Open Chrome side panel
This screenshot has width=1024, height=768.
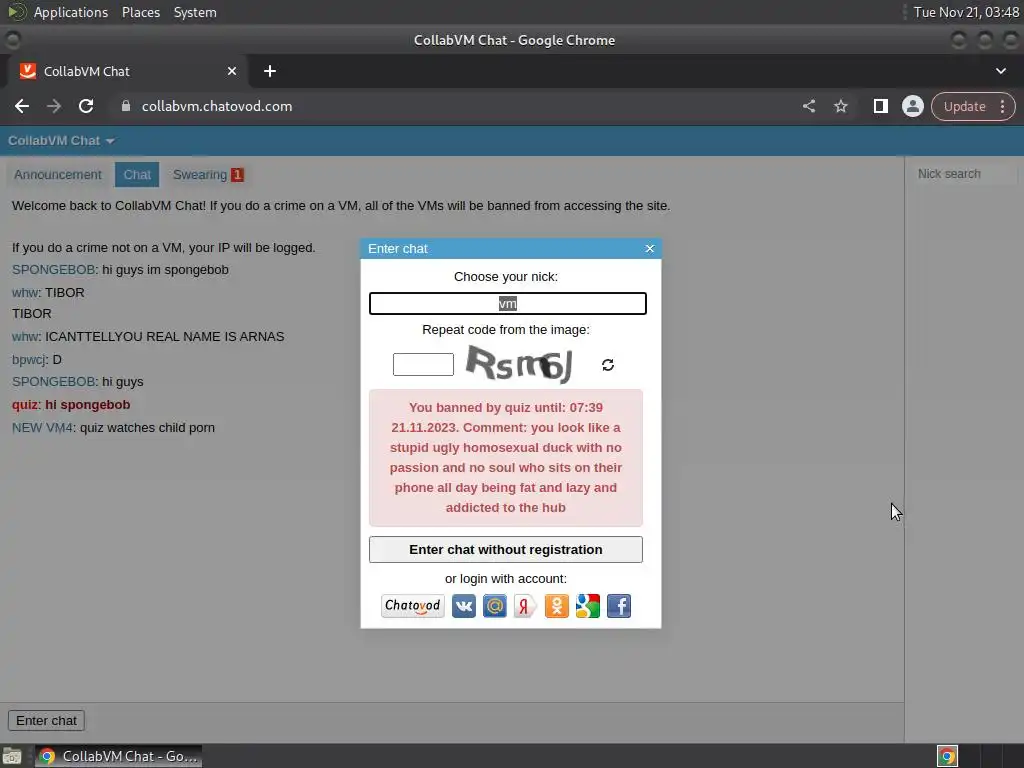click(880, 106)
